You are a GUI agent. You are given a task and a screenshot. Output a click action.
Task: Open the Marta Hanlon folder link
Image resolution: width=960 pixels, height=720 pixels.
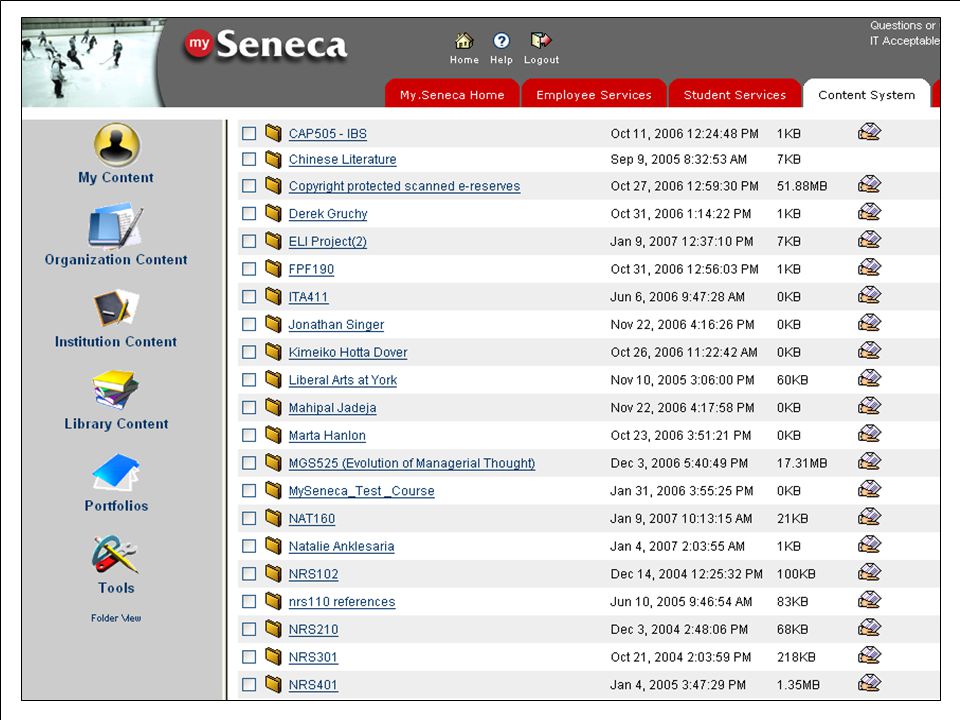(327, 435)
